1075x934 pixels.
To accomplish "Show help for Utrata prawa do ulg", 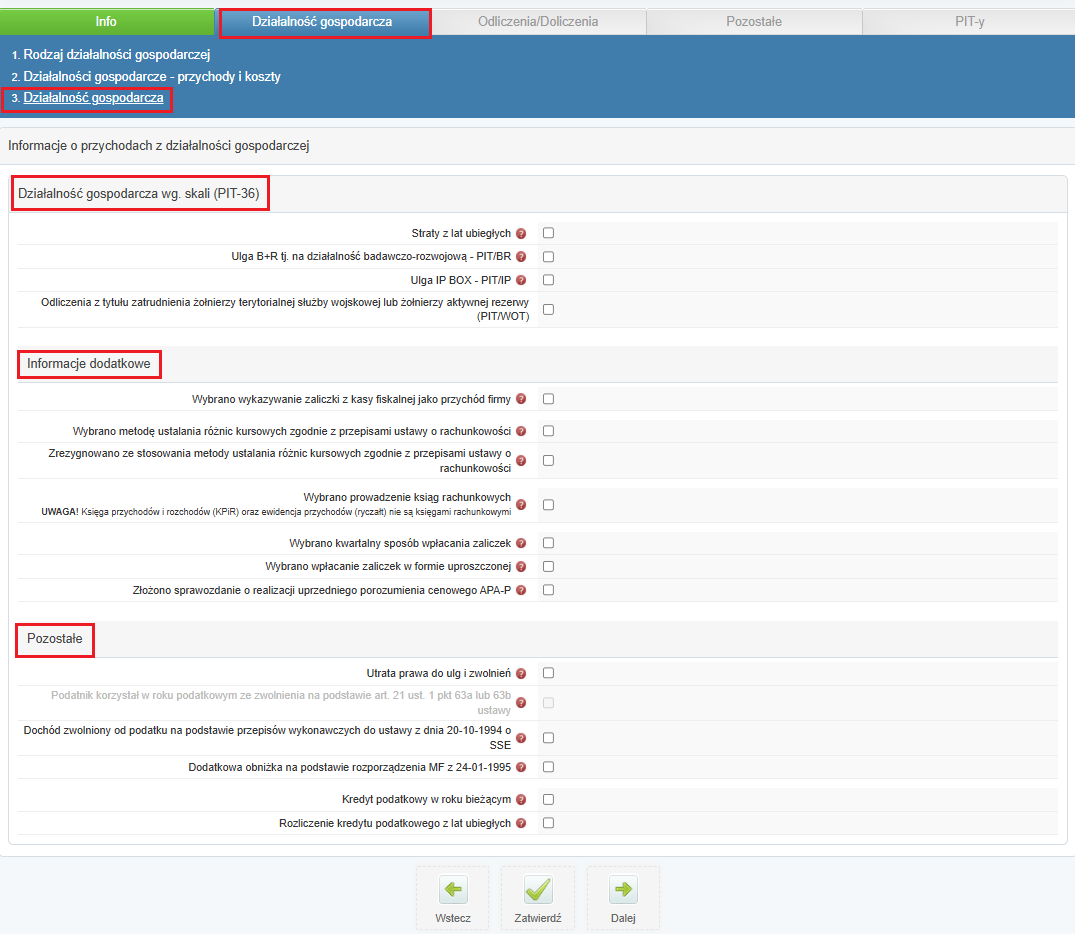I will 521,673.
